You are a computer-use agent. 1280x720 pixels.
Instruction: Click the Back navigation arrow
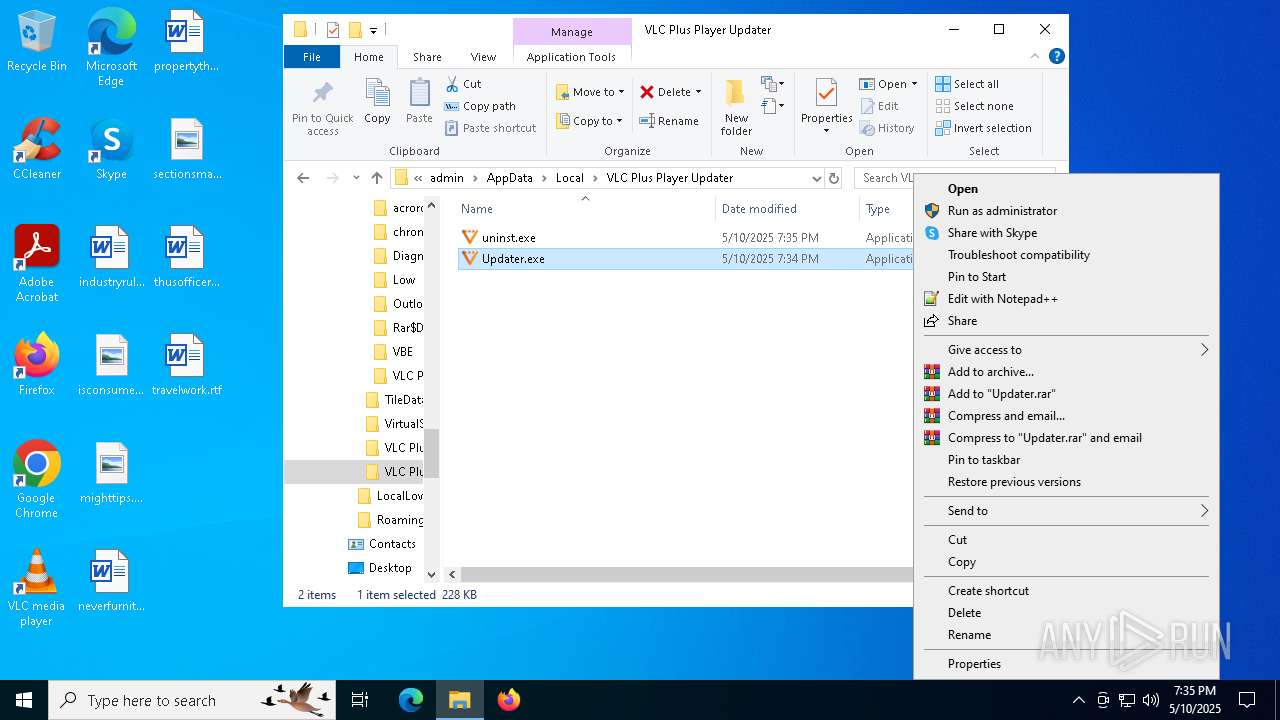click(303, 178)
